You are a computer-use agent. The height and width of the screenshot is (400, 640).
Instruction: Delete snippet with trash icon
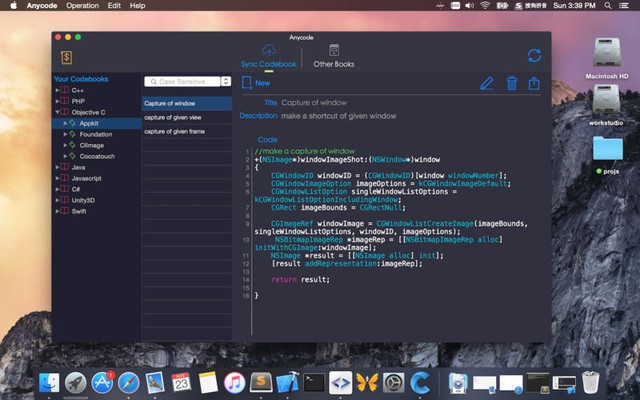(511, 83)
